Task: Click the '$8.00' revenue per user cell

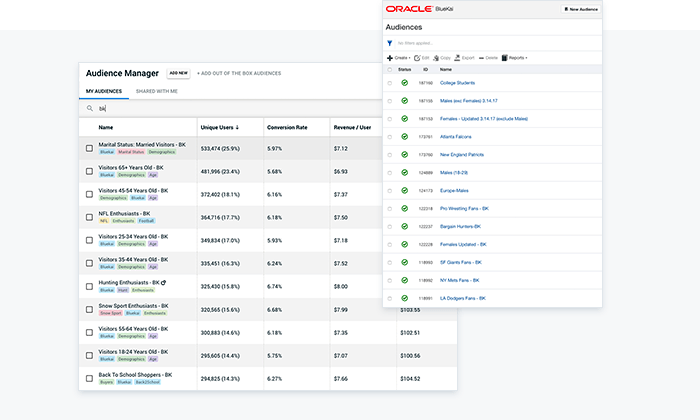Action: click(x=341, y=287)
